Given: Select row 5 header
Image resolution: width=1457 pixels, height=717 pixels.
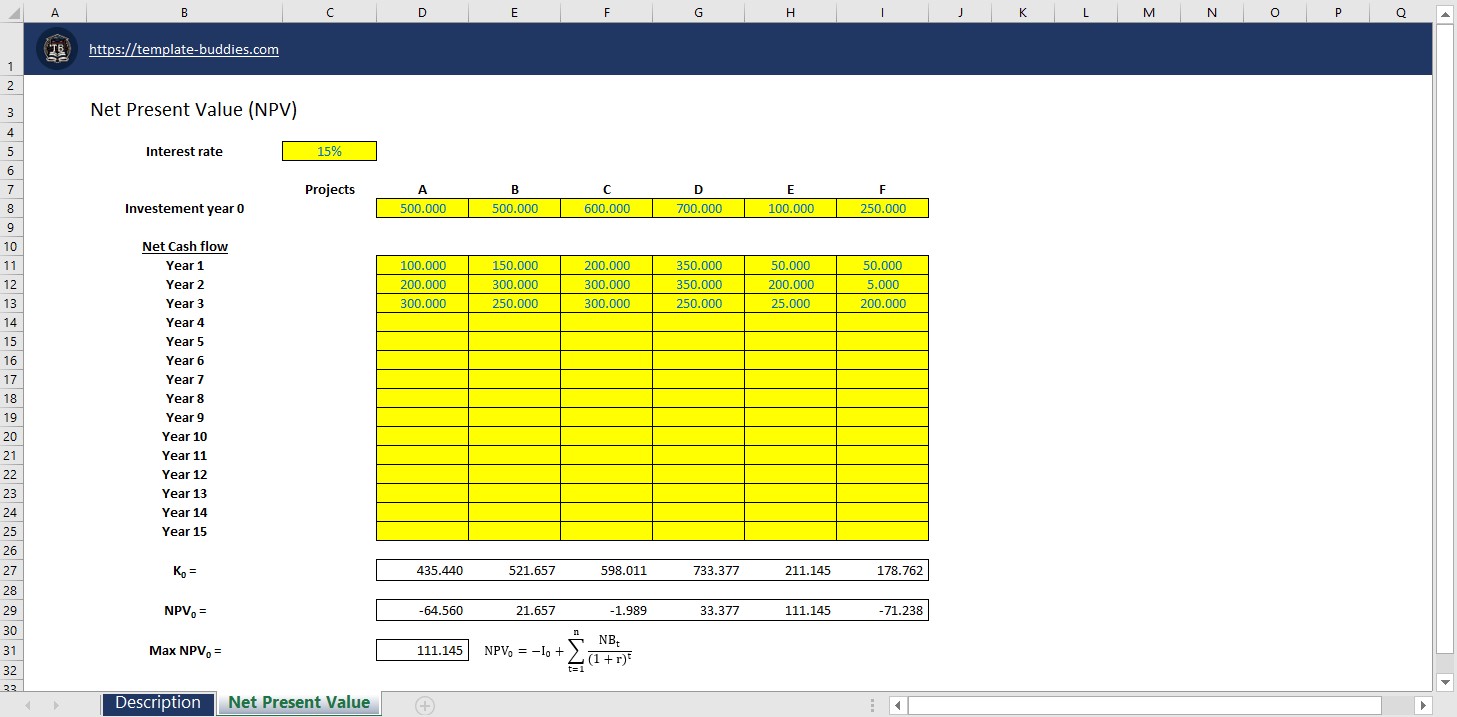Looking at the screenshot, I should click(x=10, y=151).
